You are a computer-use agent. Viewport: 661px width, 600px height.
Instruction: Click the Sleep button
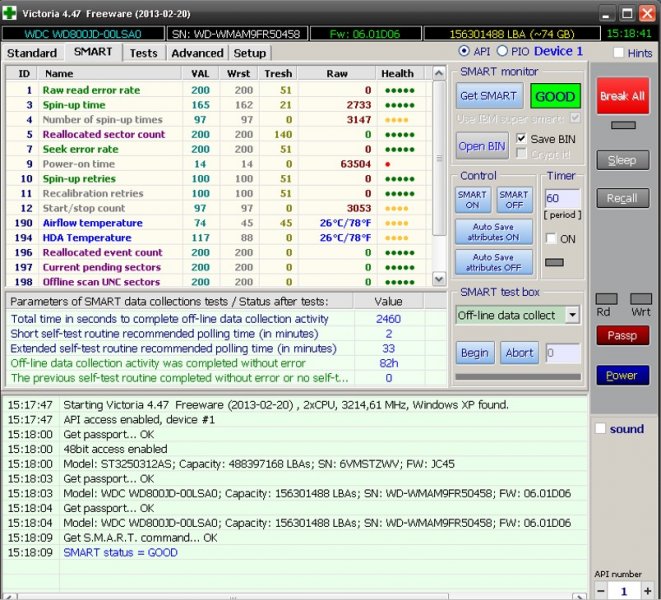pos(623,160)
